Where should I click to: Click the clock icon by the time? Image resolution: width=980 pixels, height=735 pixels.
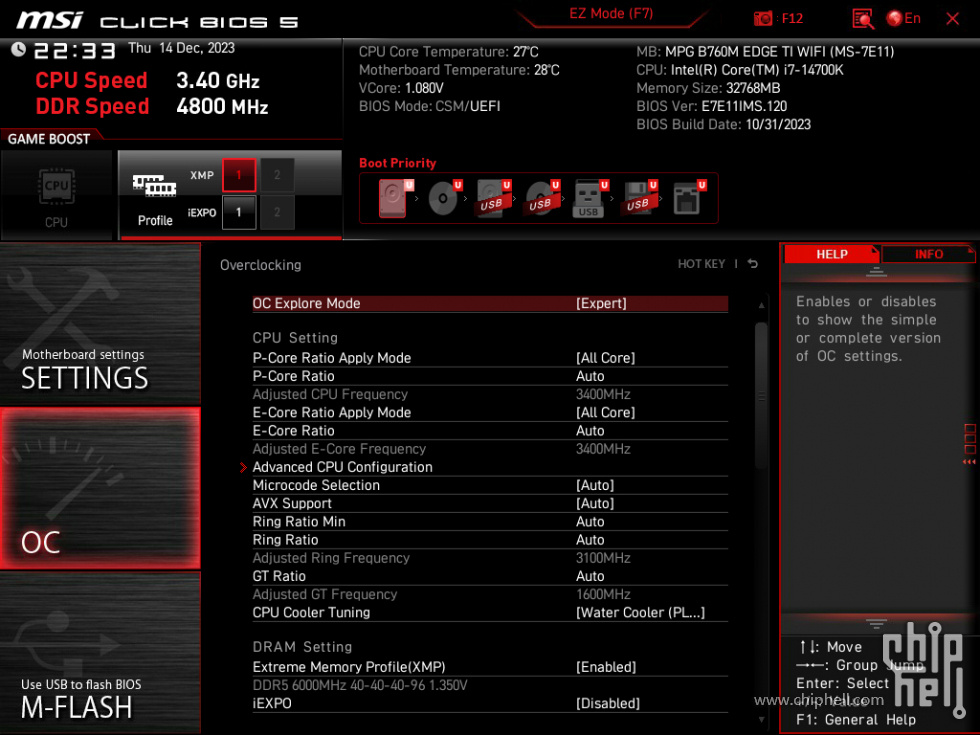click(x=18, y=49)
